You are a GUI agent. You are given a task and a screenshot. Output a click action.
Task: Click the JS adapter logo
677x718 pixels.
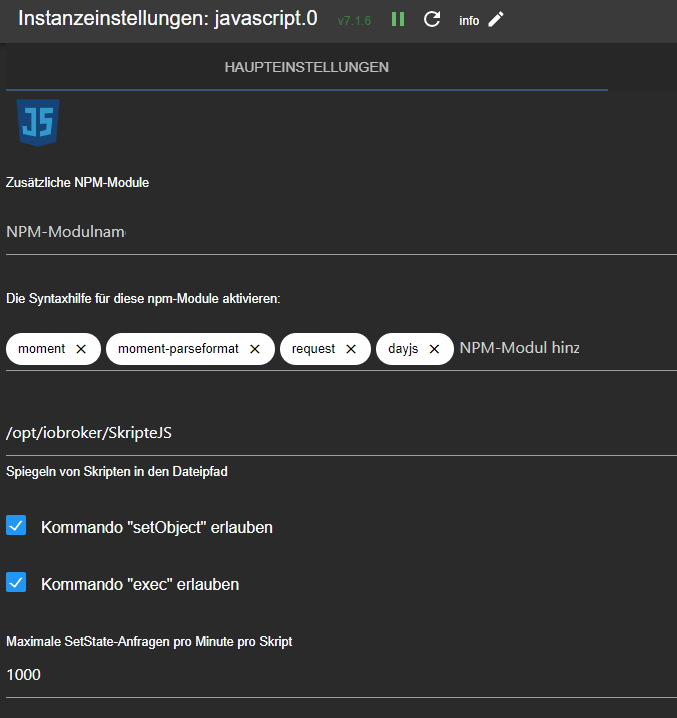click(37, 123)
